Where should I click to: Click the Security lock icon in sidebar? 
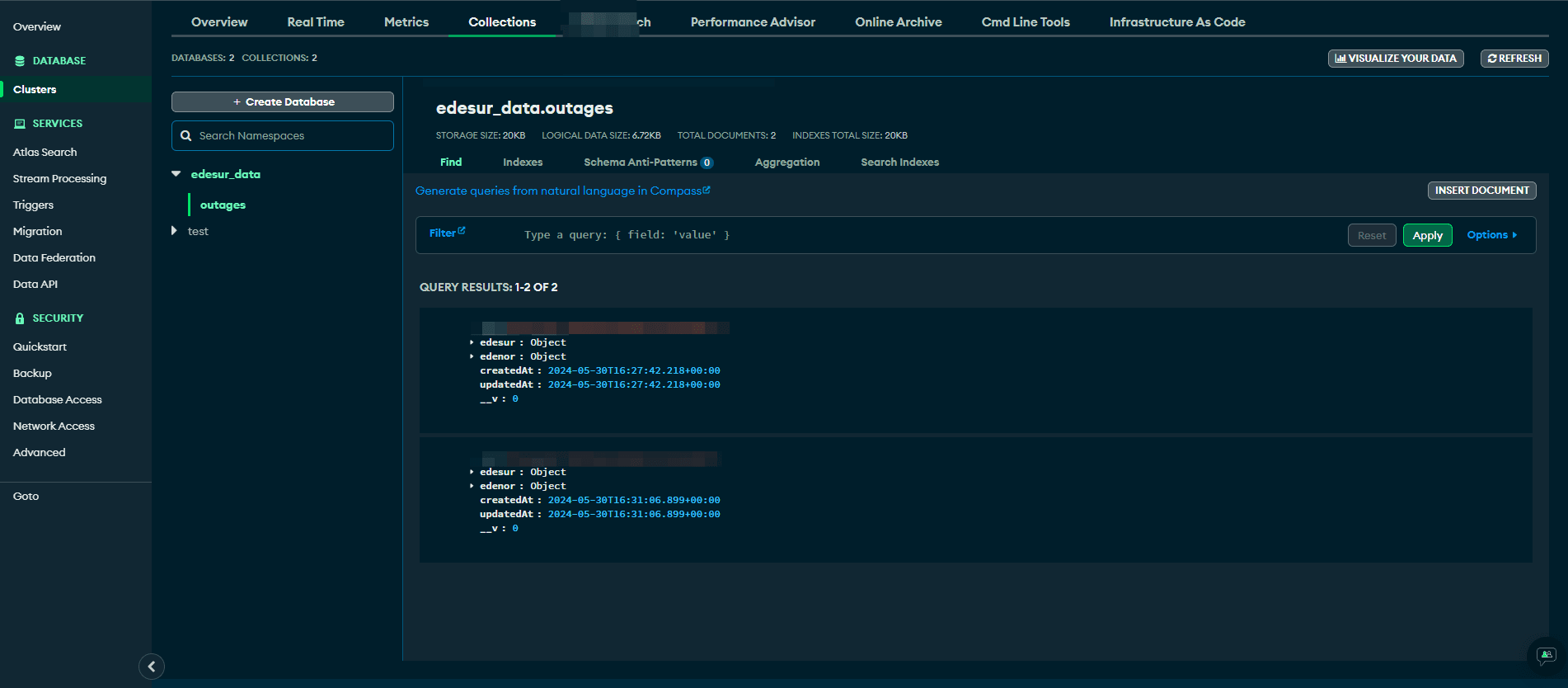(x=20, y=318)
